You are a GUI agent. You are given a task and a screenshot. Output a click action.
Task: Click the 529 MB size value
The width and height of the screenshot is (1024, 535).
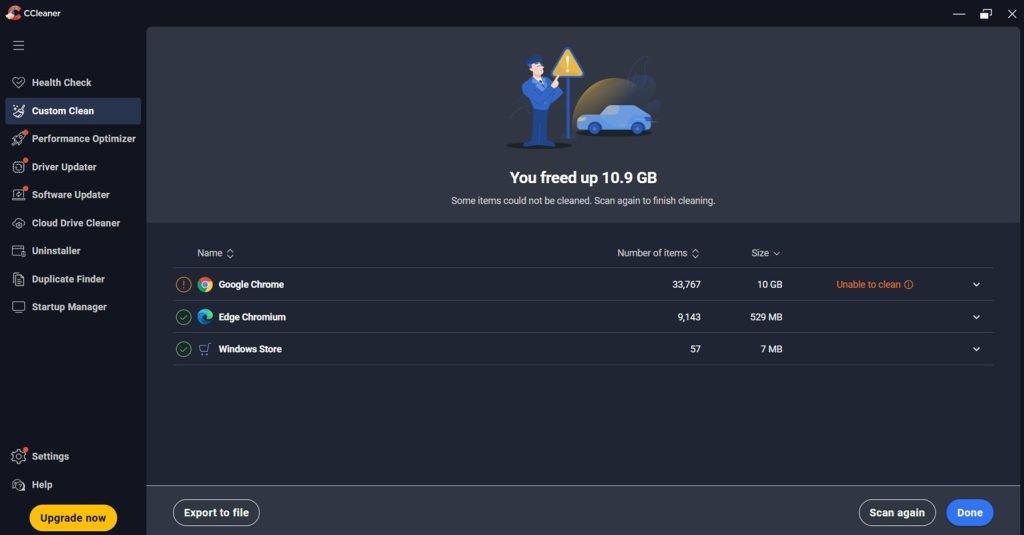[x=766, y=317]
